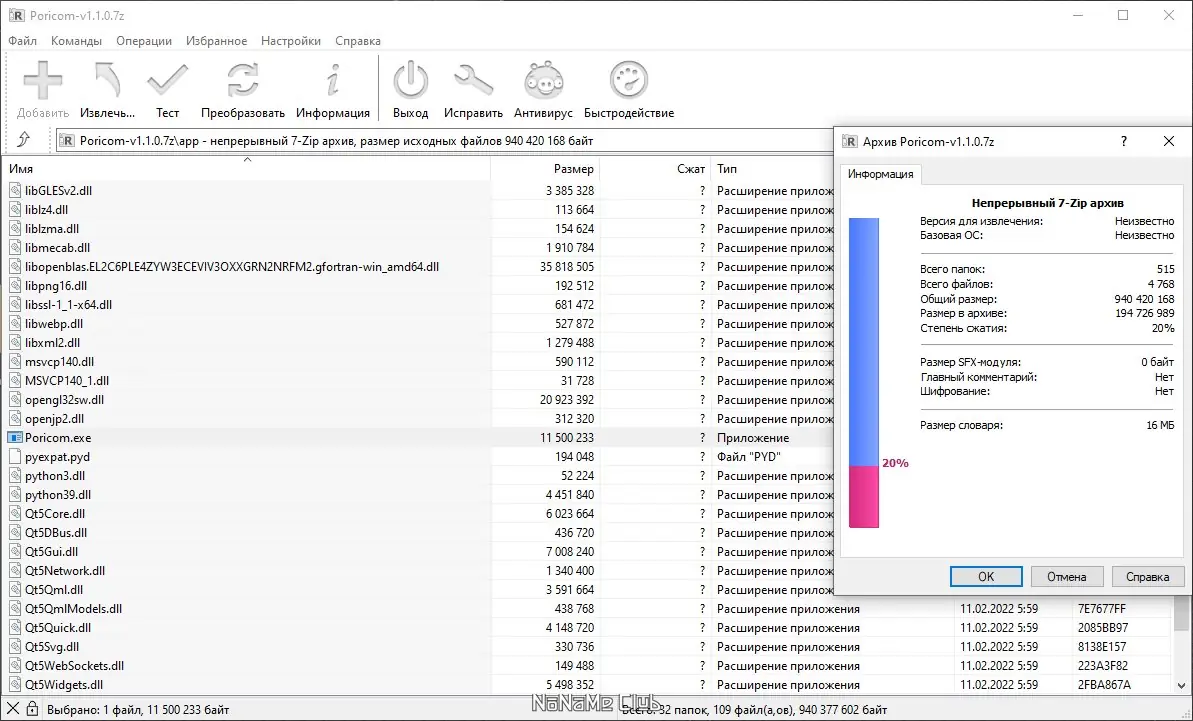This screenshot has width=1193, height=721.
Task: Select the python39.dll file row
Action: [417, 494]
